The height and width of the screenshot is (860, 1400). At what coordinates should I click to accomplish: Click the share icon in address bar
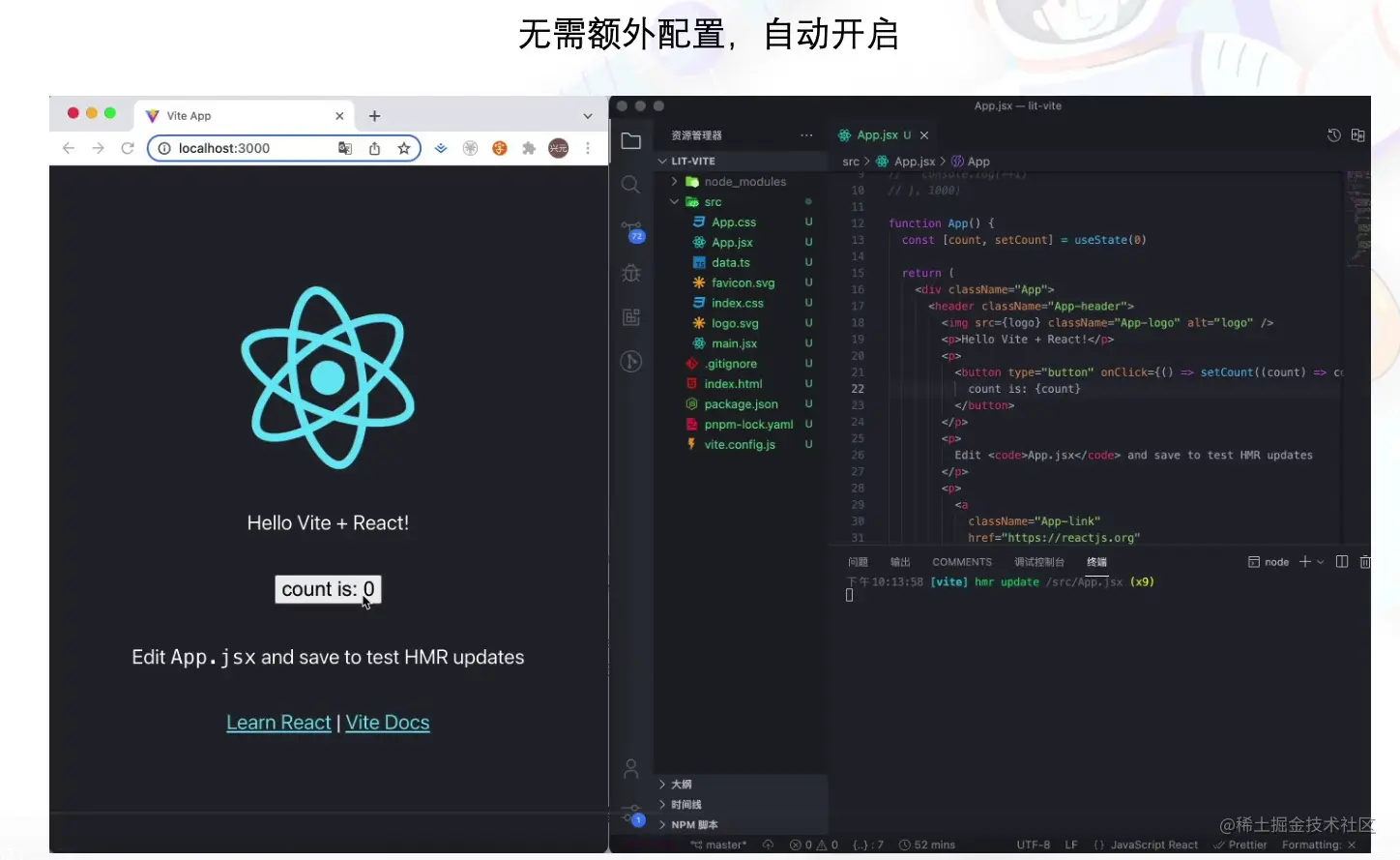pos(374,148)
